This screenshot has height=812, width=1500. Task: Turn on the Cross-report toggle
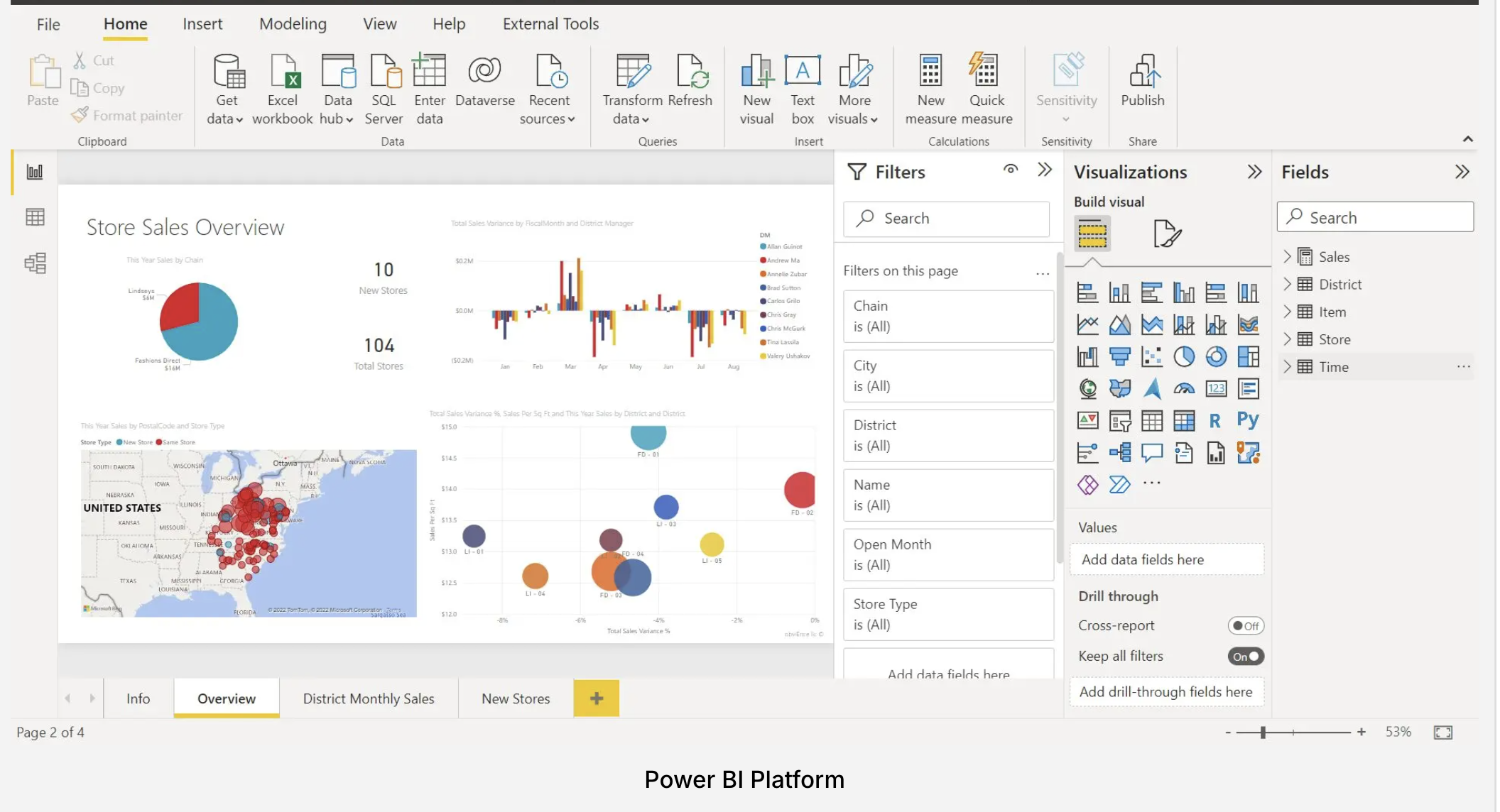[1247, 626]
